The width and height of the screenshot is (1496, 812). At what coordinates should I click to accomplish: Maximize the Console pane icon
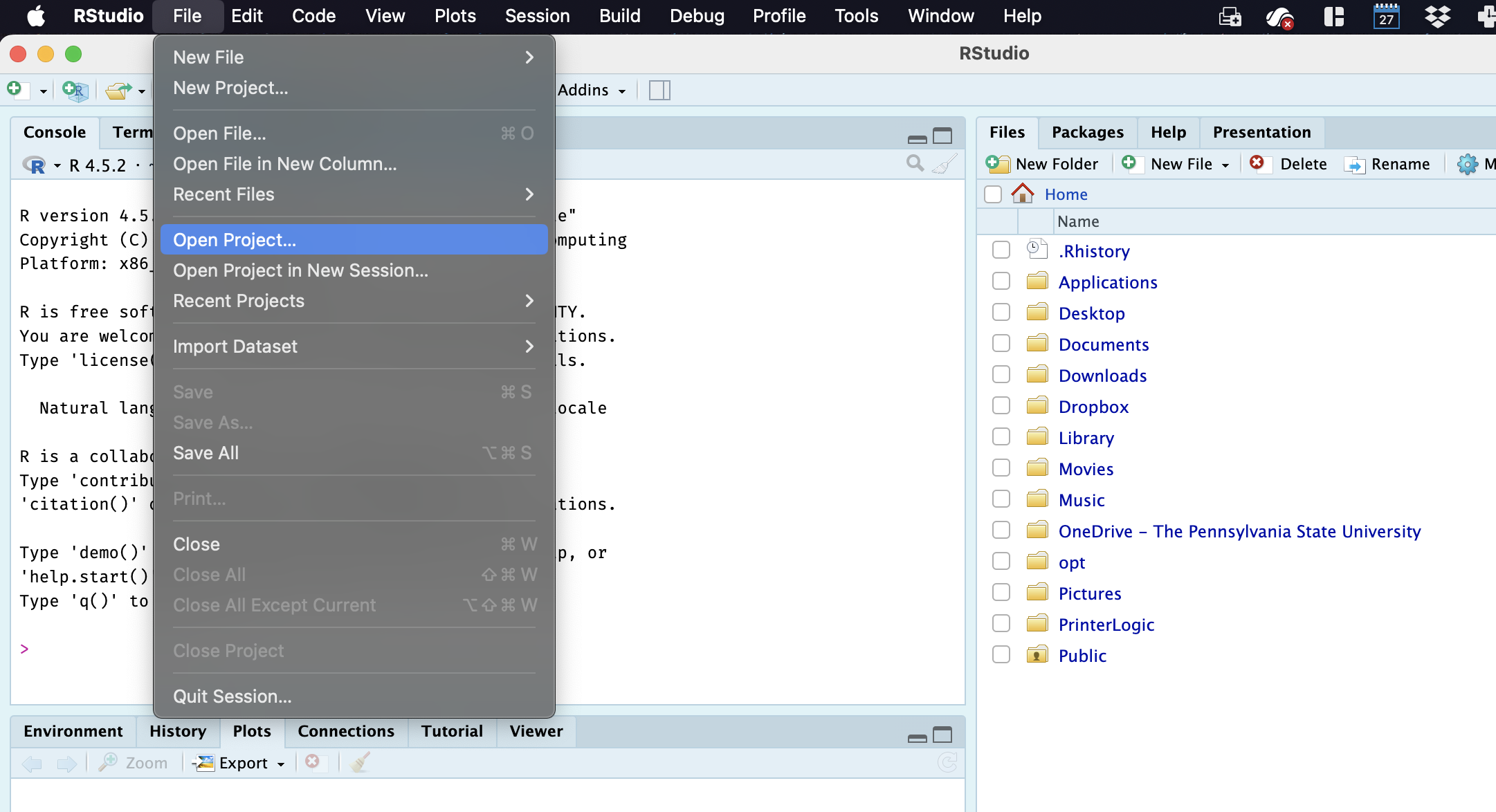[942, 136]
